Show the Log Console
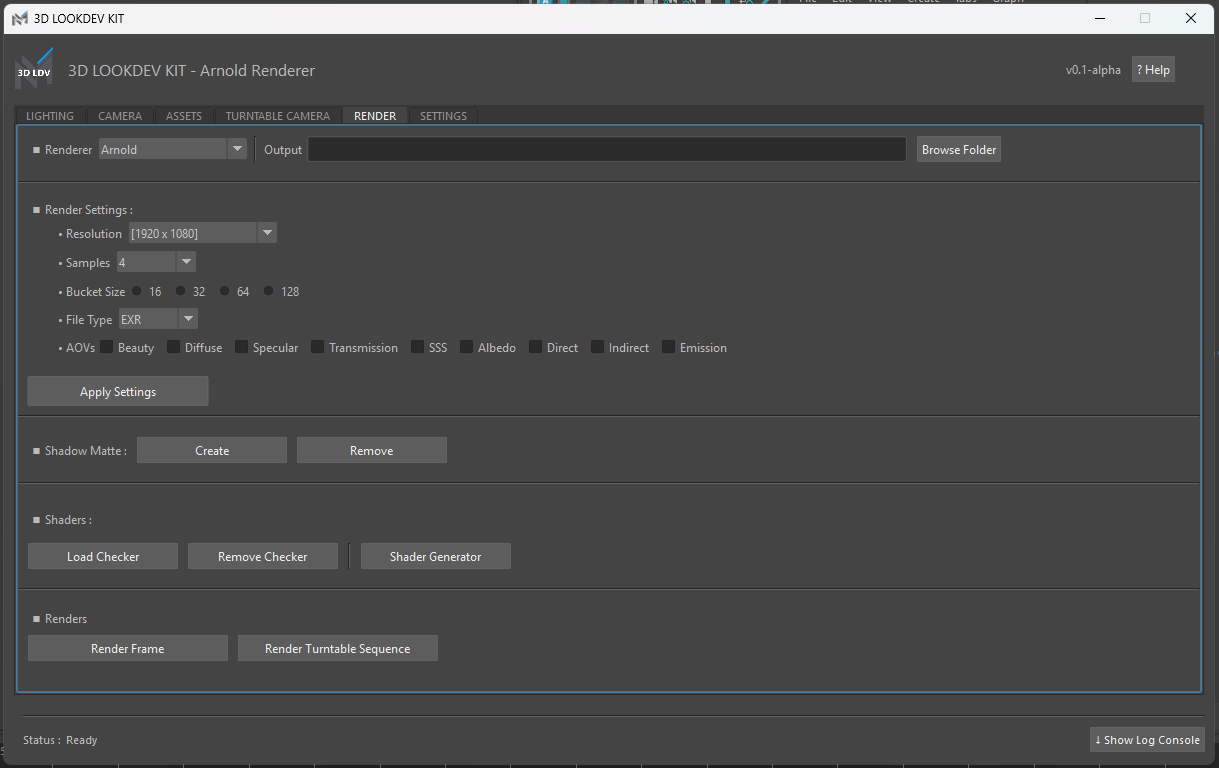This screenshot has width=1219, height=768. [1147, 740]
